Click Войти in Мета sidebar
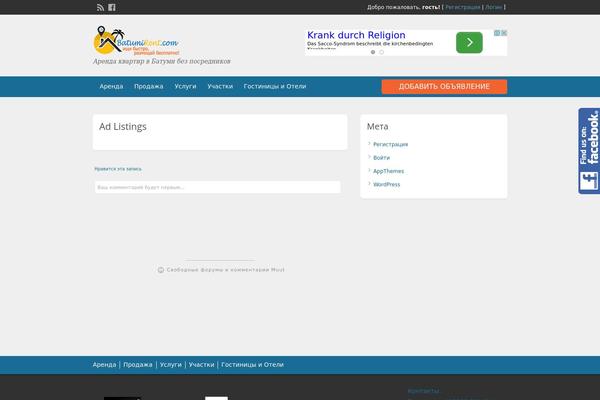This screenshot has height=400, width=600. pyautogui.click(x=382, y=158)
